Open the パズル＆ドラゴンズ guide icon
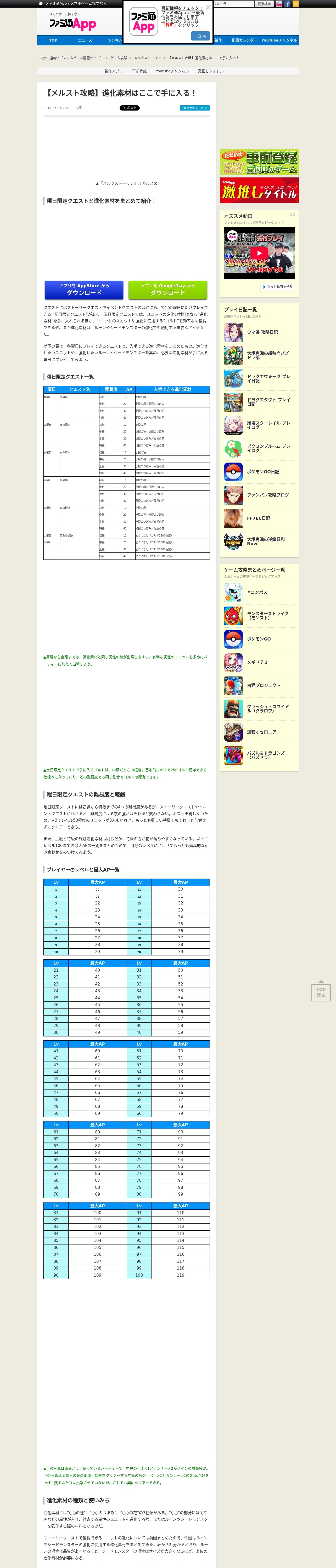The height and width of the screenshot is (1568, 336). (x=233, y=756)
